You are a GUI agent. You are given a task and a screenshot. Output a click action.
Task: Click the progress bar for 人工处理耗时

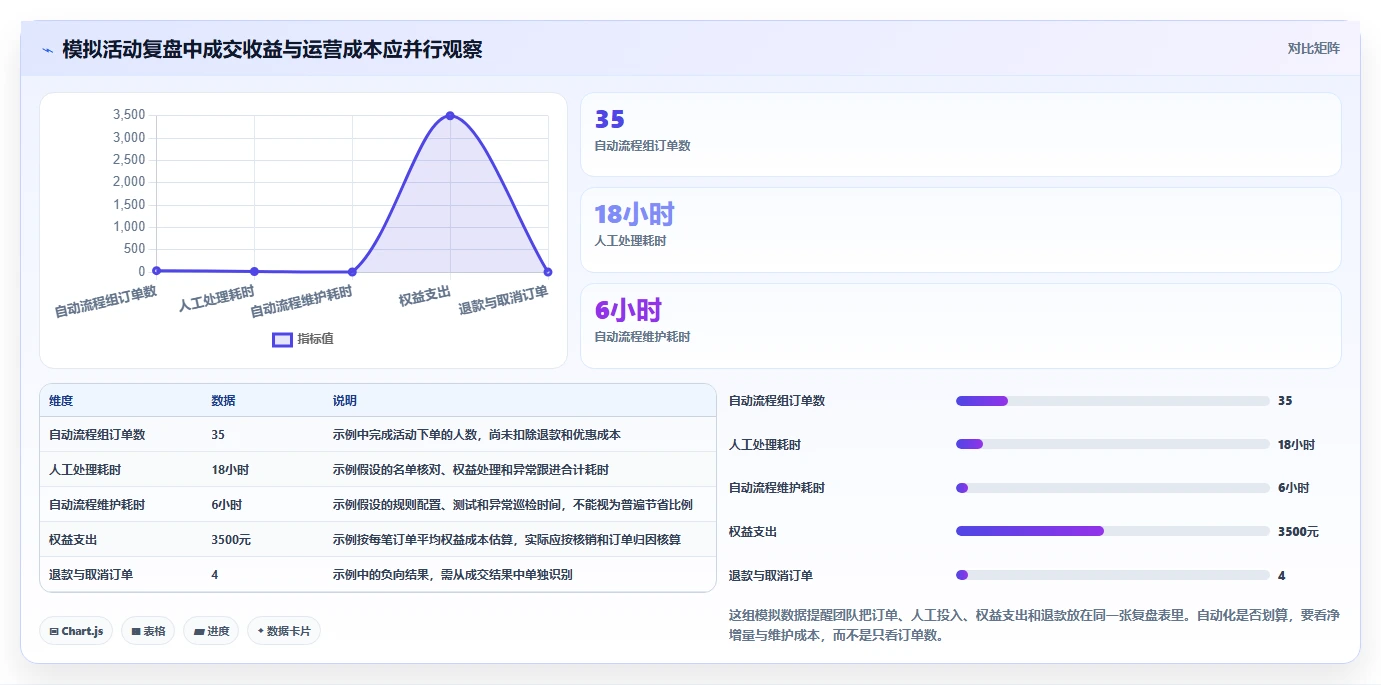click(1113, 444)
